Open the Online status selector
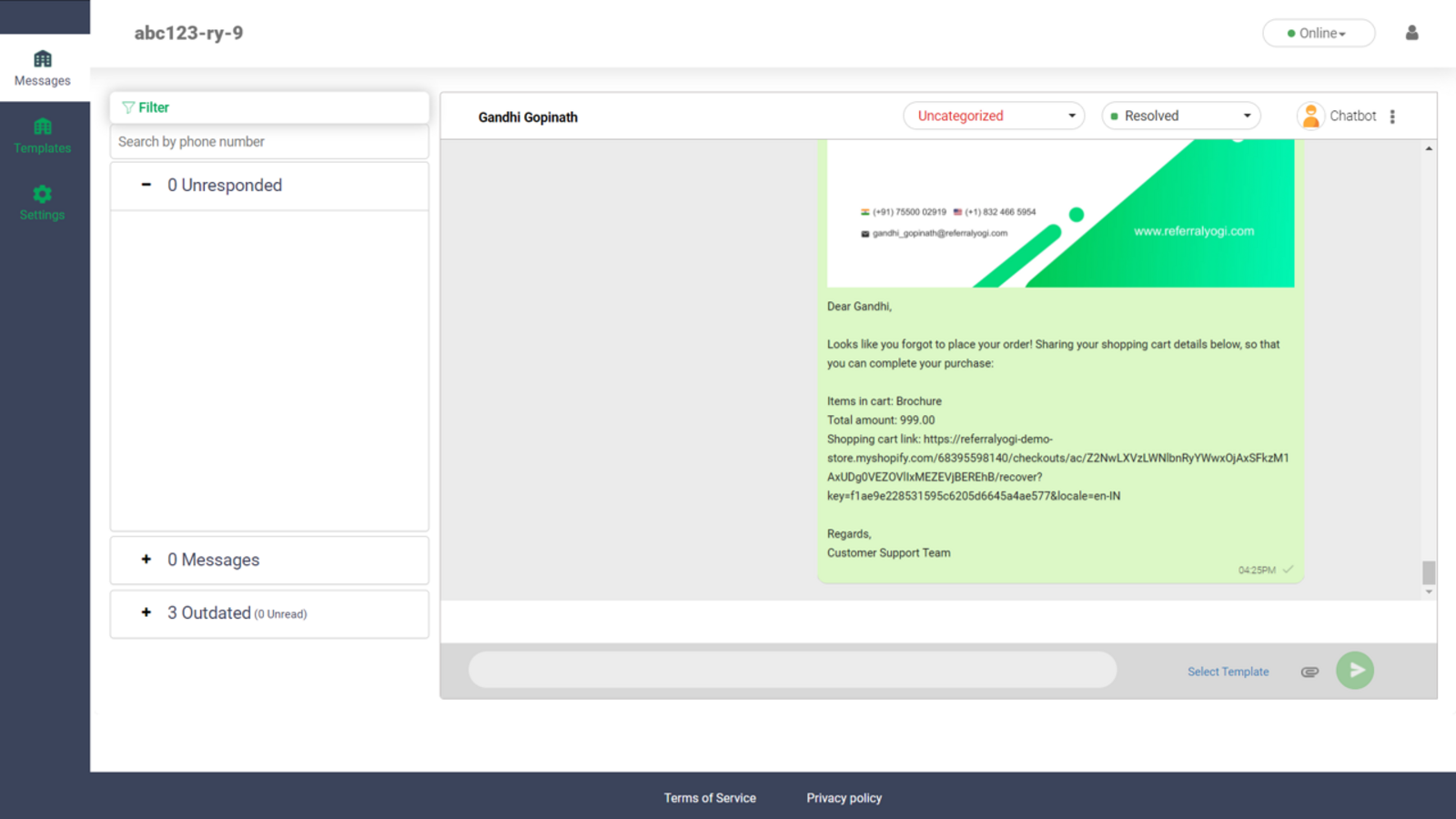 (1318, 33)
